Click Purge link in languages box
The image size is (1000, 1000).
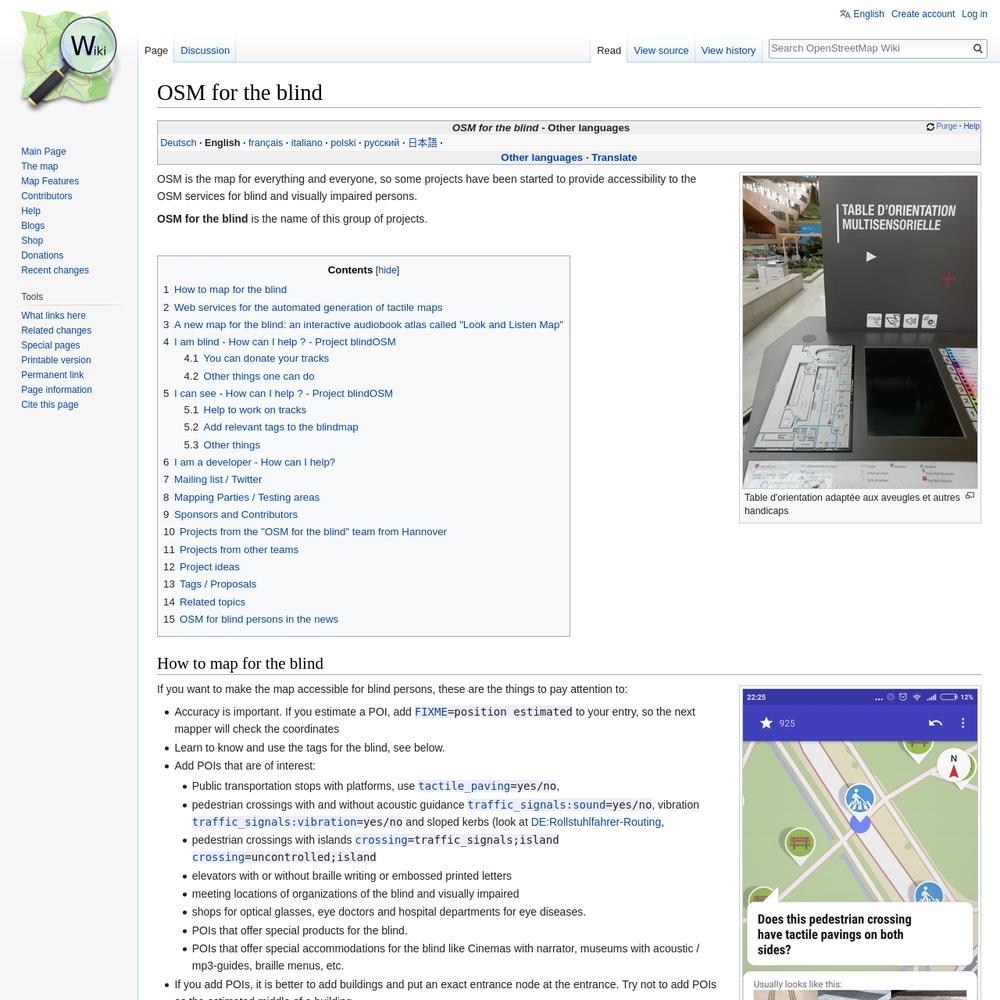tap(946, 126)
